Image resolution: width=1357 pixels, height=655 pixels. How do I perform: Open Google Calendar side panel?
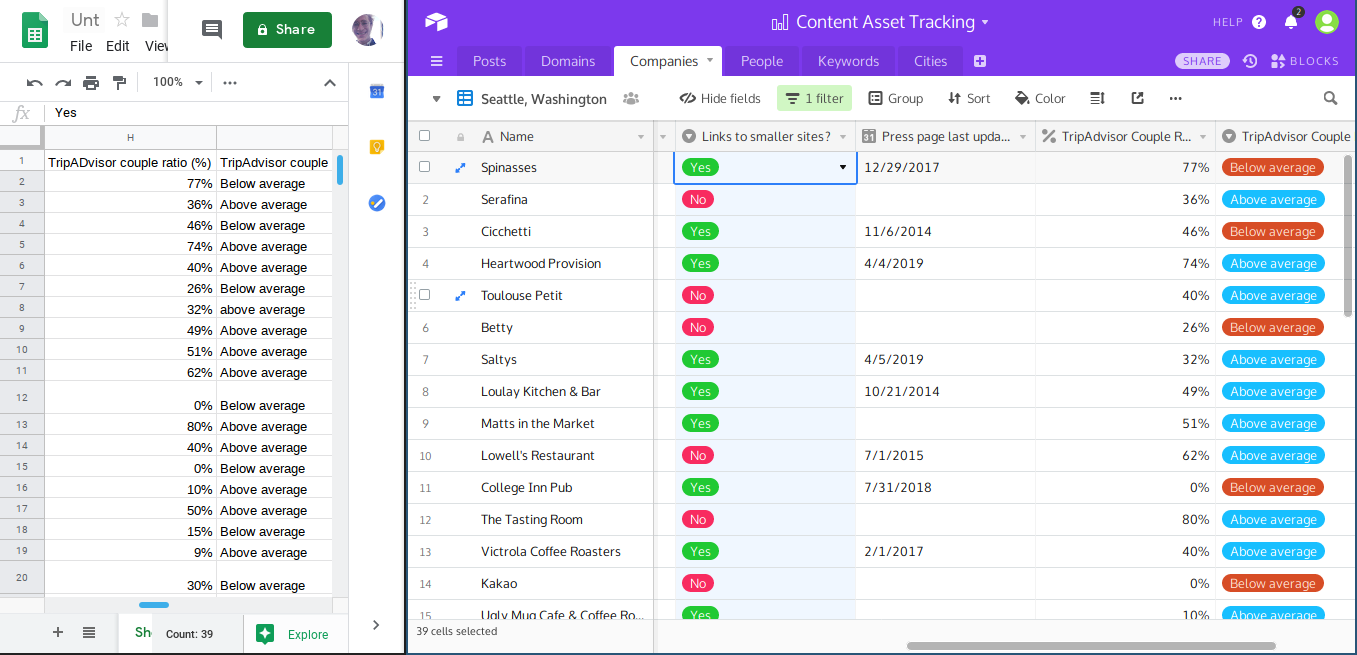pyautogui.click(x=377, y=92)
